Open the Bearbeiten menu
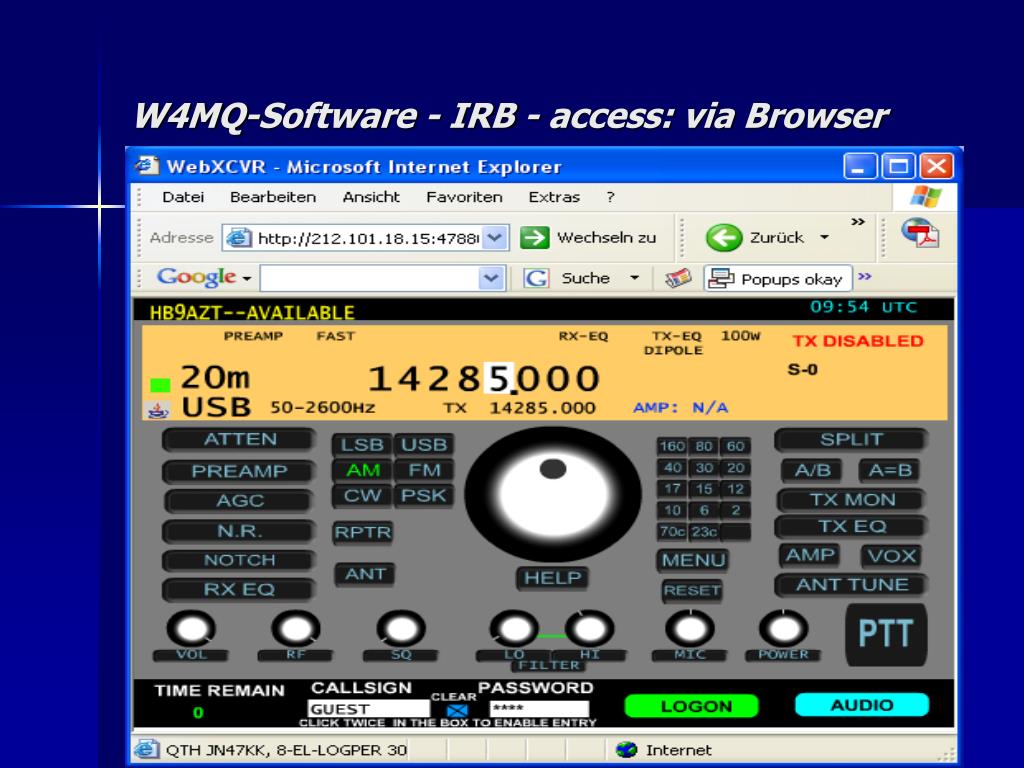 click(273, 197)
